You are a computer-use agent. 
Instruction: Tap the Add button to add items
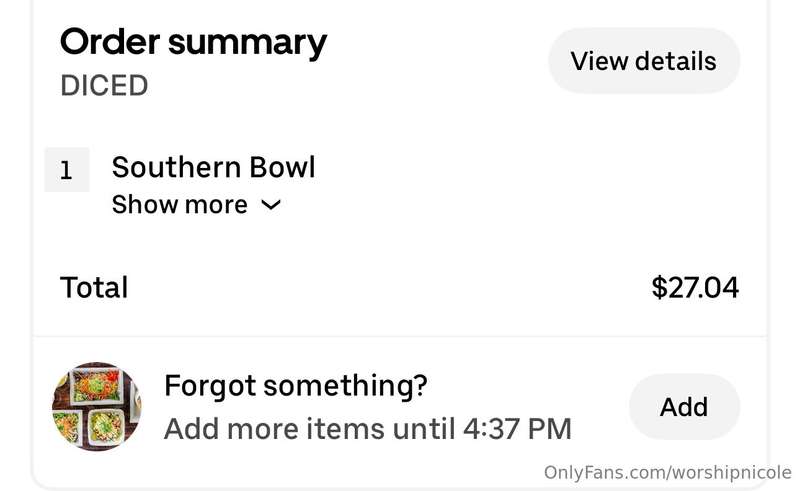click(684, 407)
